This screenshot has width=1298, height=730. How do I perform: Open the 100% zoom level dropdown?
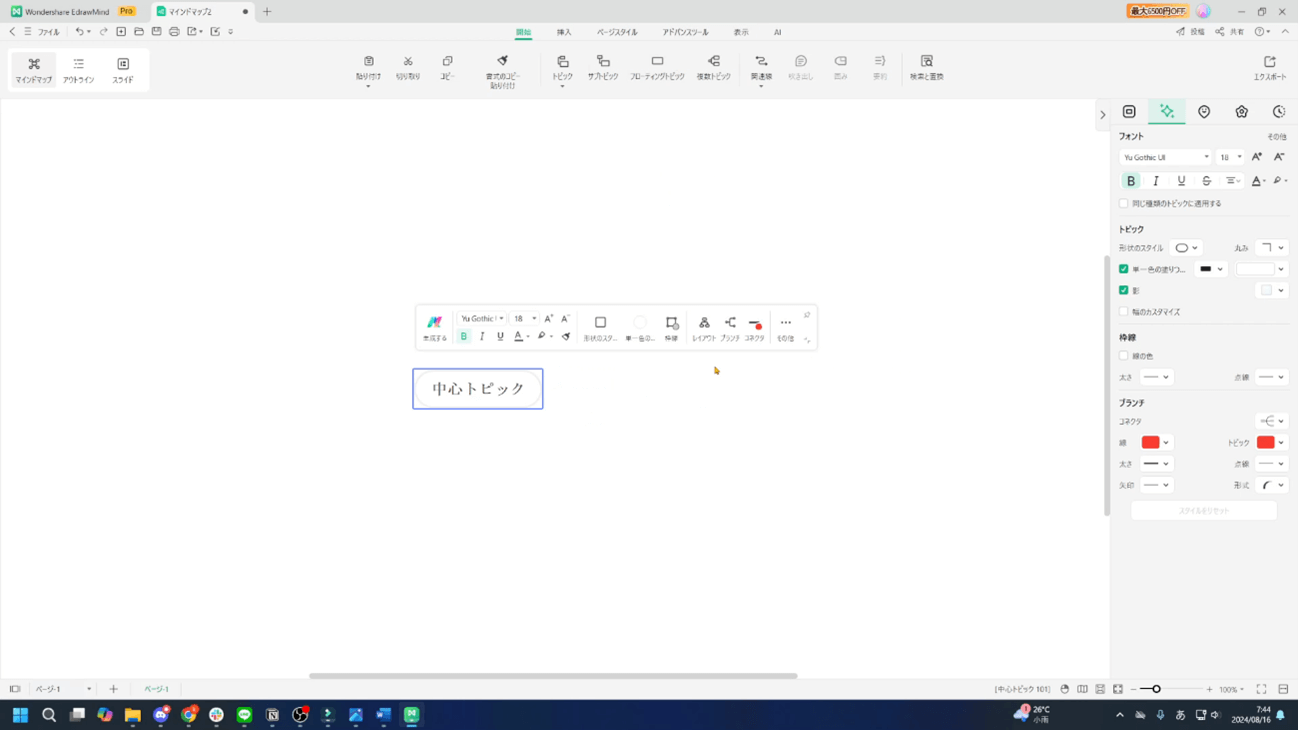coord(1231,689)
